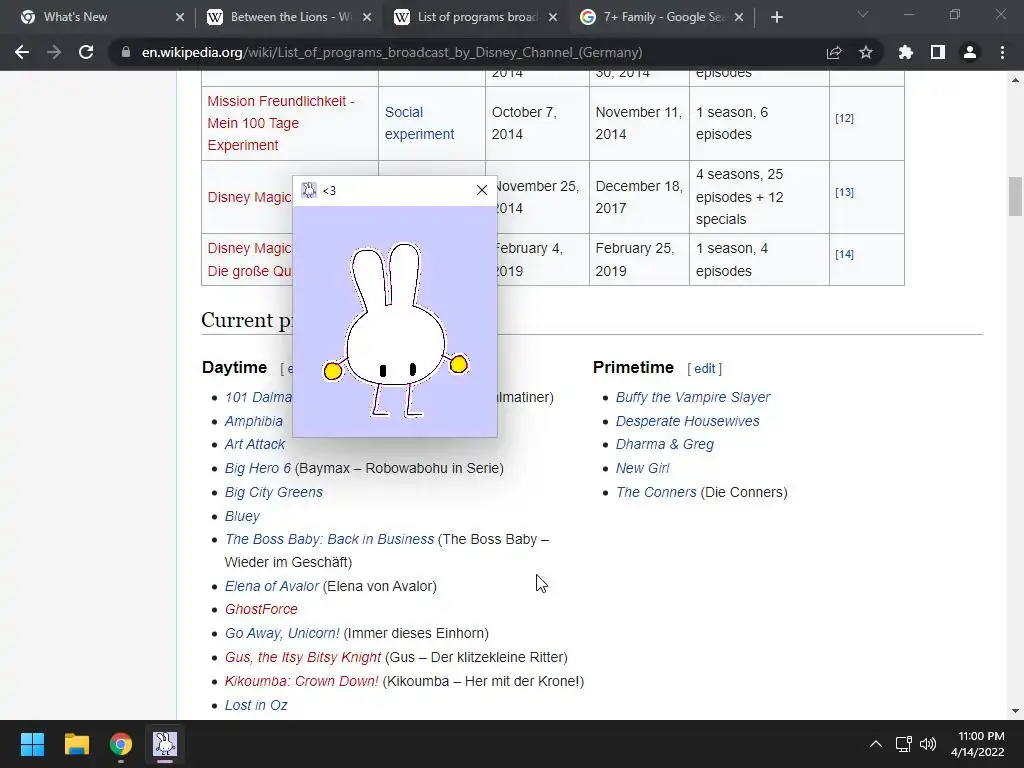Open Chrome's three-dot menu
The width and height of the screenshot is (1024, 768).
(1002, 52)
